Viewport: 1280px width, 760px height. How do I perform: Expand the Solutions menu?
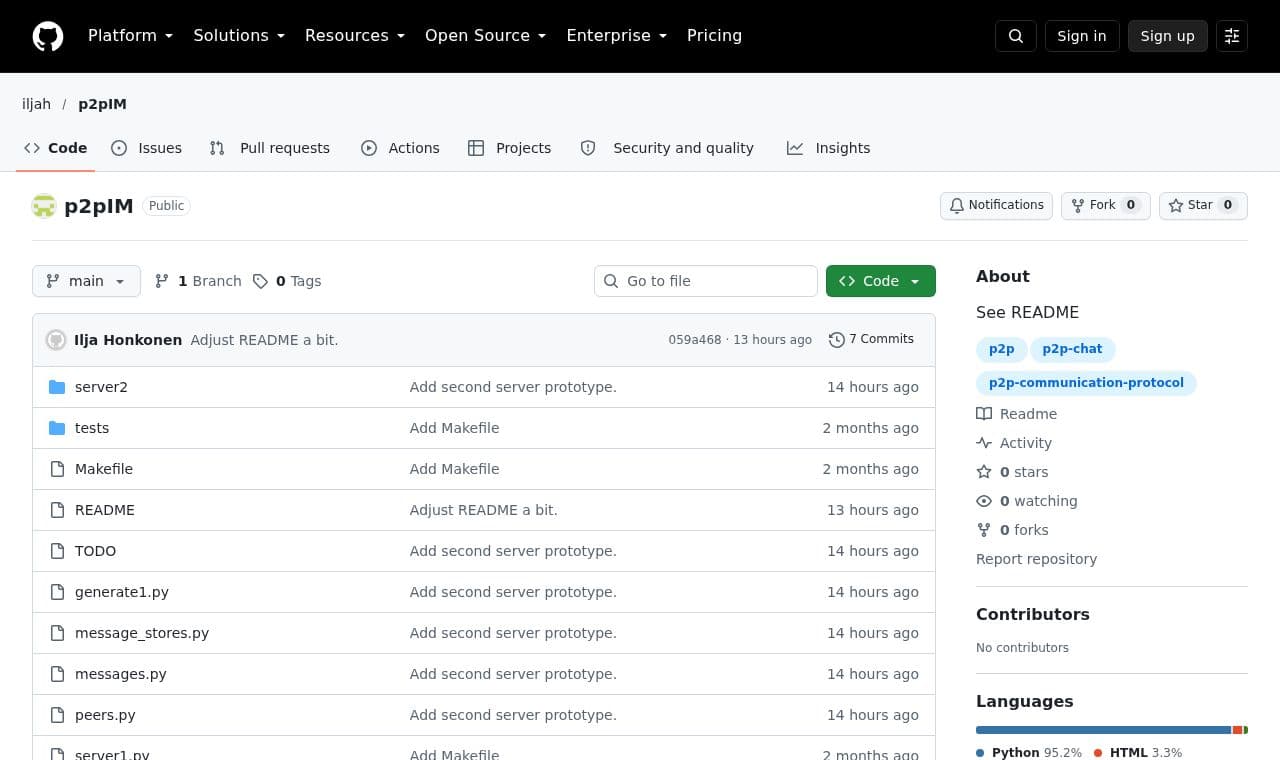coord(239,36)
